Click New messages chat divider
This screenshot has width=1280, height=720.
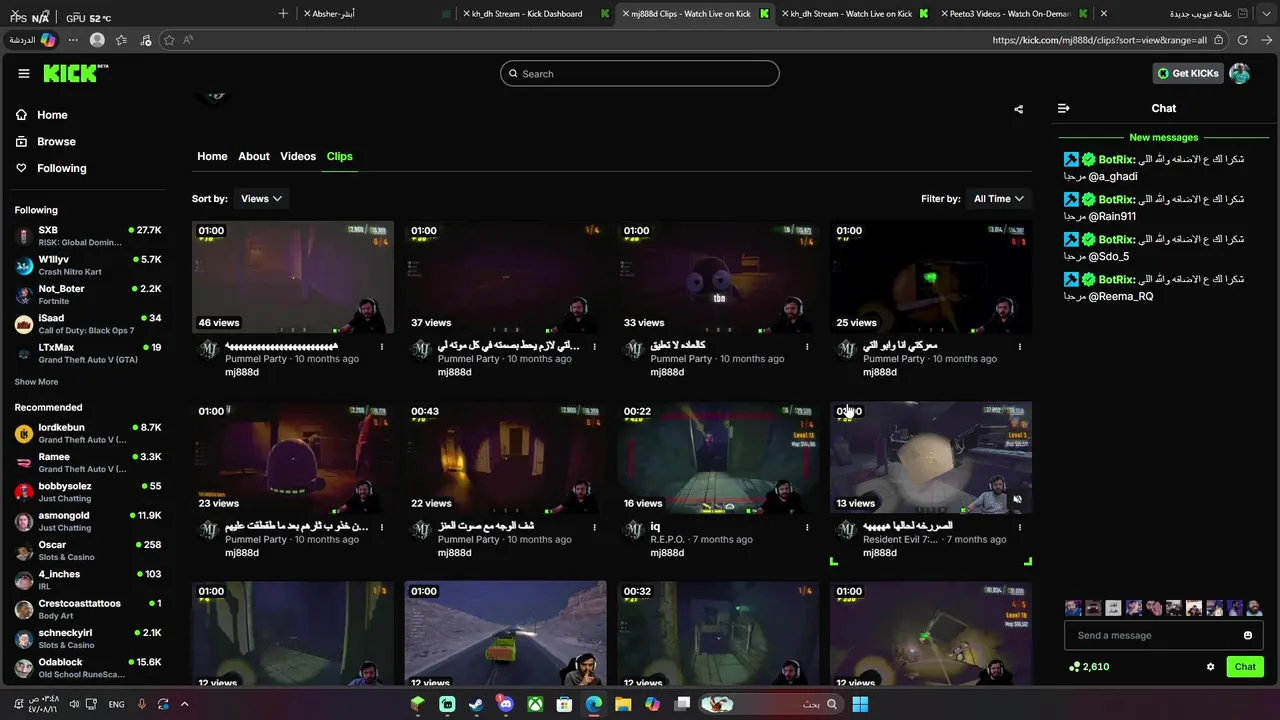(1163, 138)
